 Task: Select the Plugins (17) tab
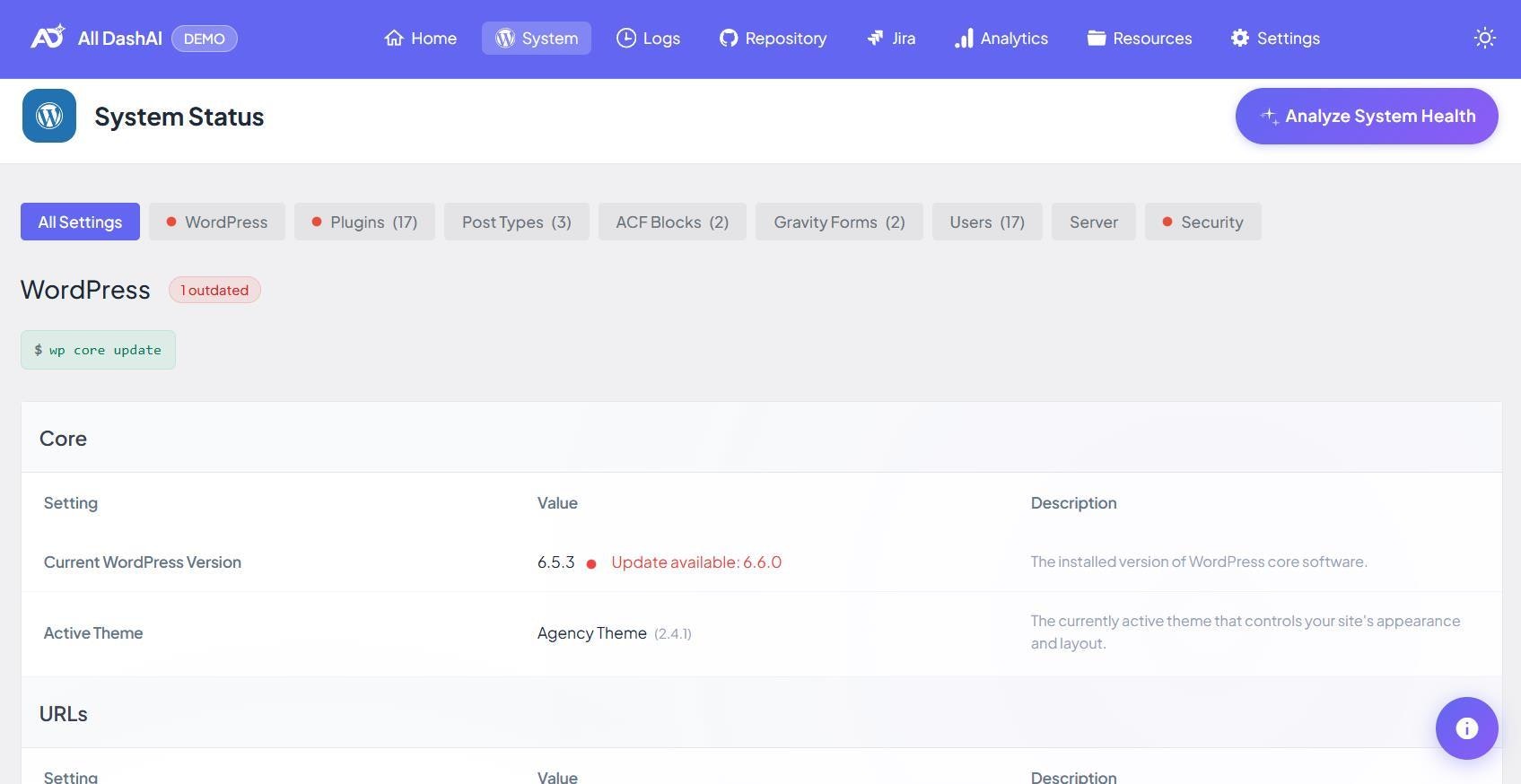(x=364, y=222)
